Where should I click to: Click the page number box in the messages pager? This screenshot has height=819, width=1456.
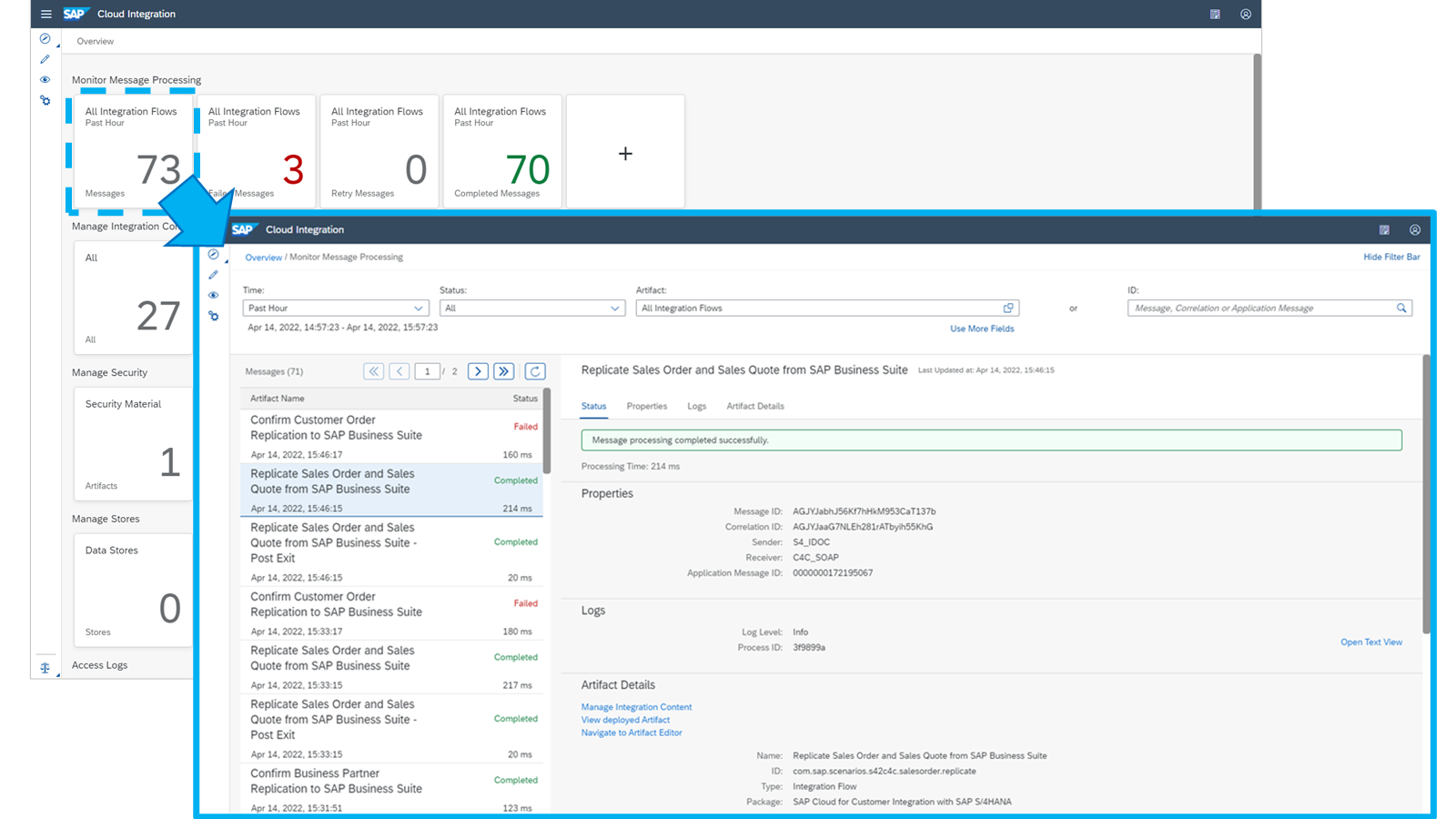click(427, 371)
